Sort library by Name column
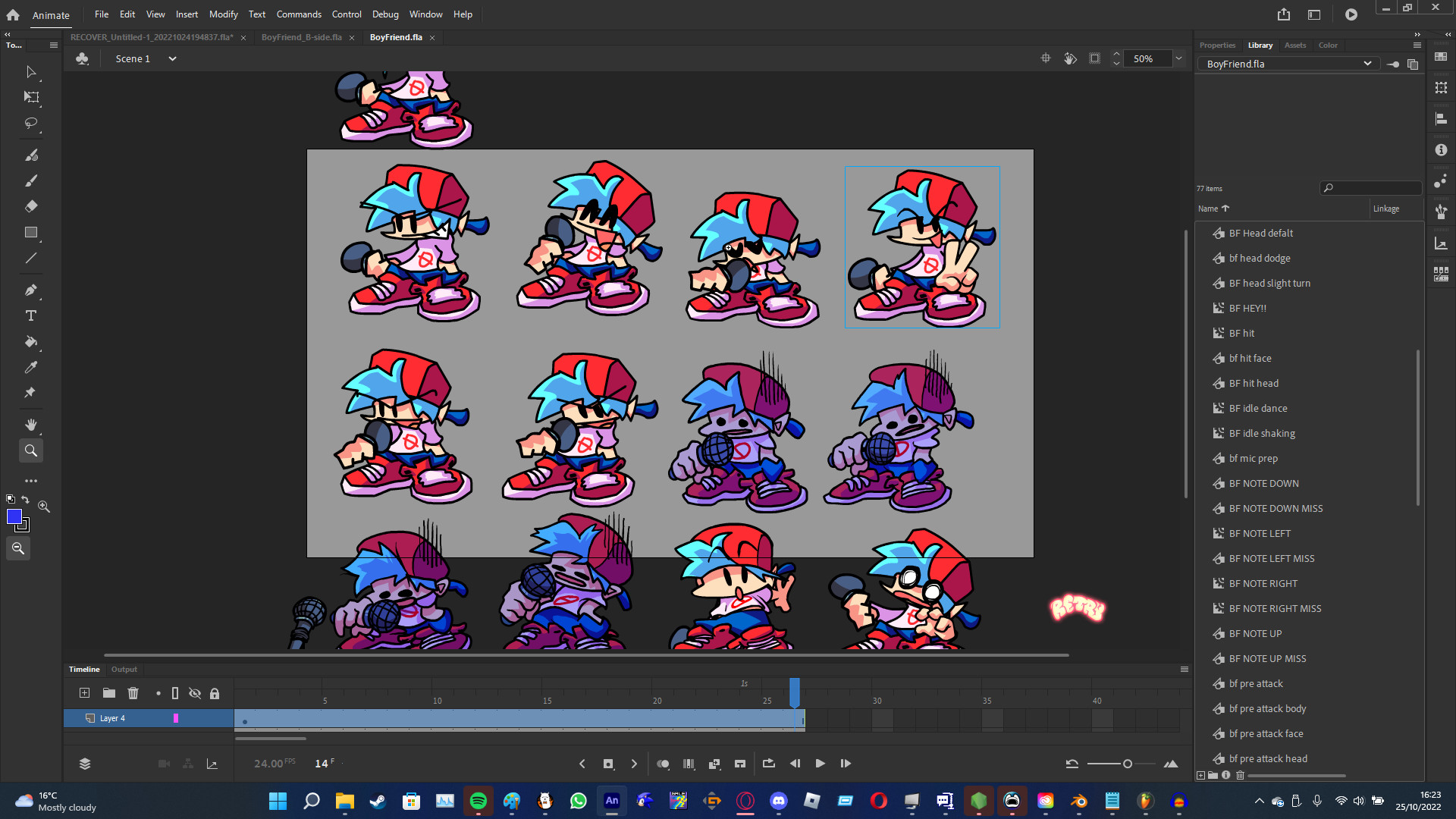Screen dimensions: 1456x819 [x=1213, y=209]
